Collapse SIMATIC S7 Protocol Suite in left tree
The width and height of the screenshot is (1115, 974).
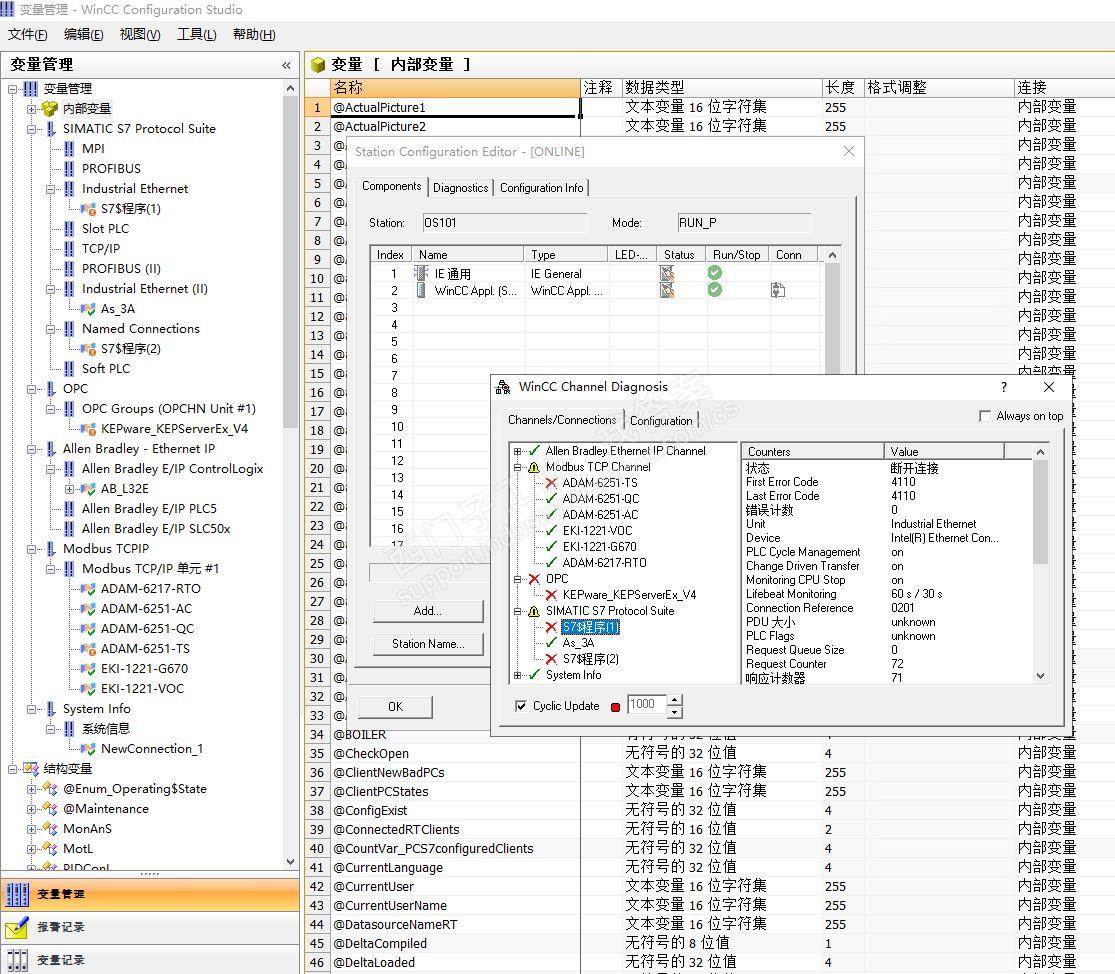[x=31, y=129]
